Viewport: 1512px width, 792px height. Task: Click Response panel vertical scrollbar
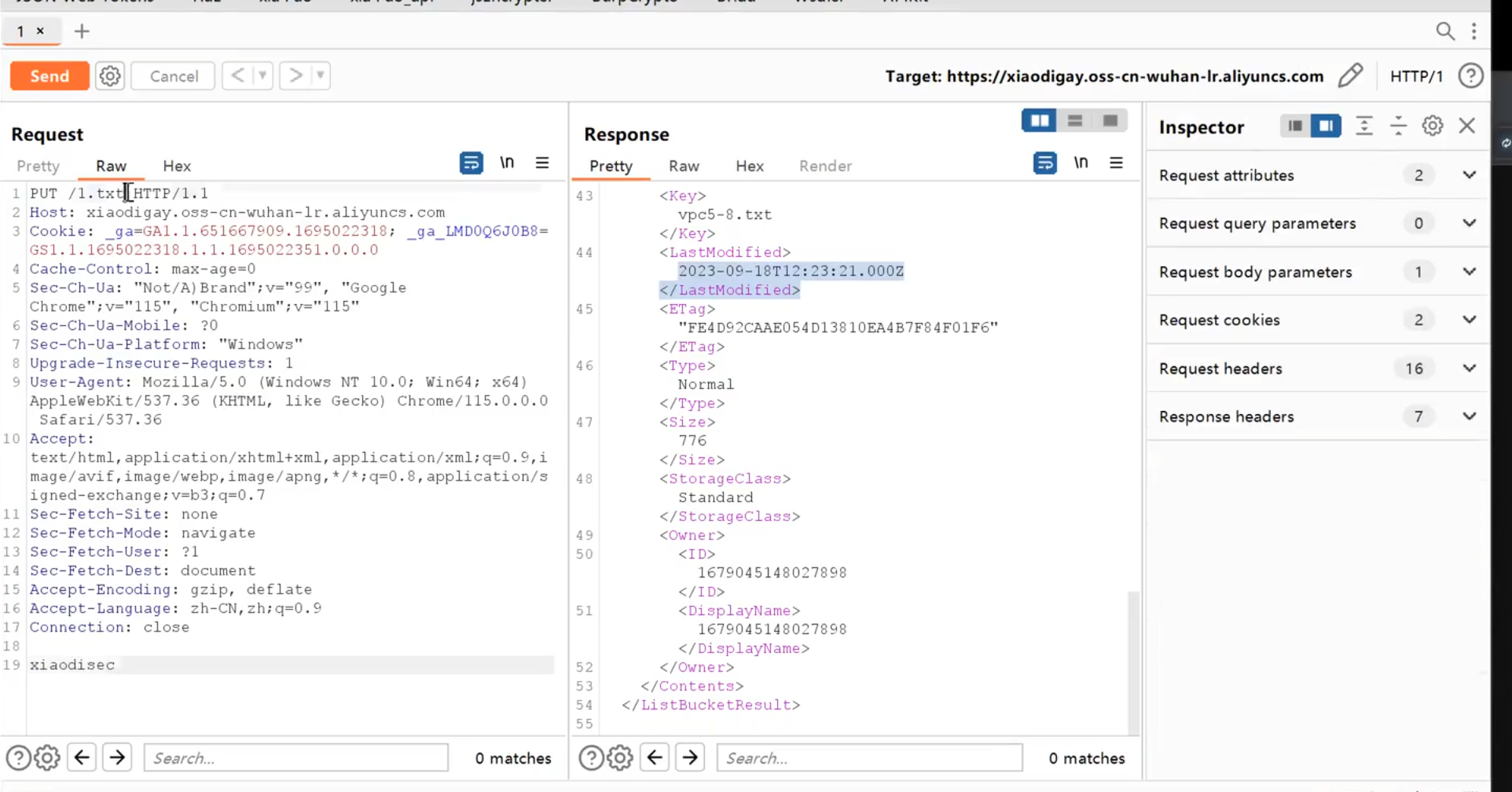1133,660
